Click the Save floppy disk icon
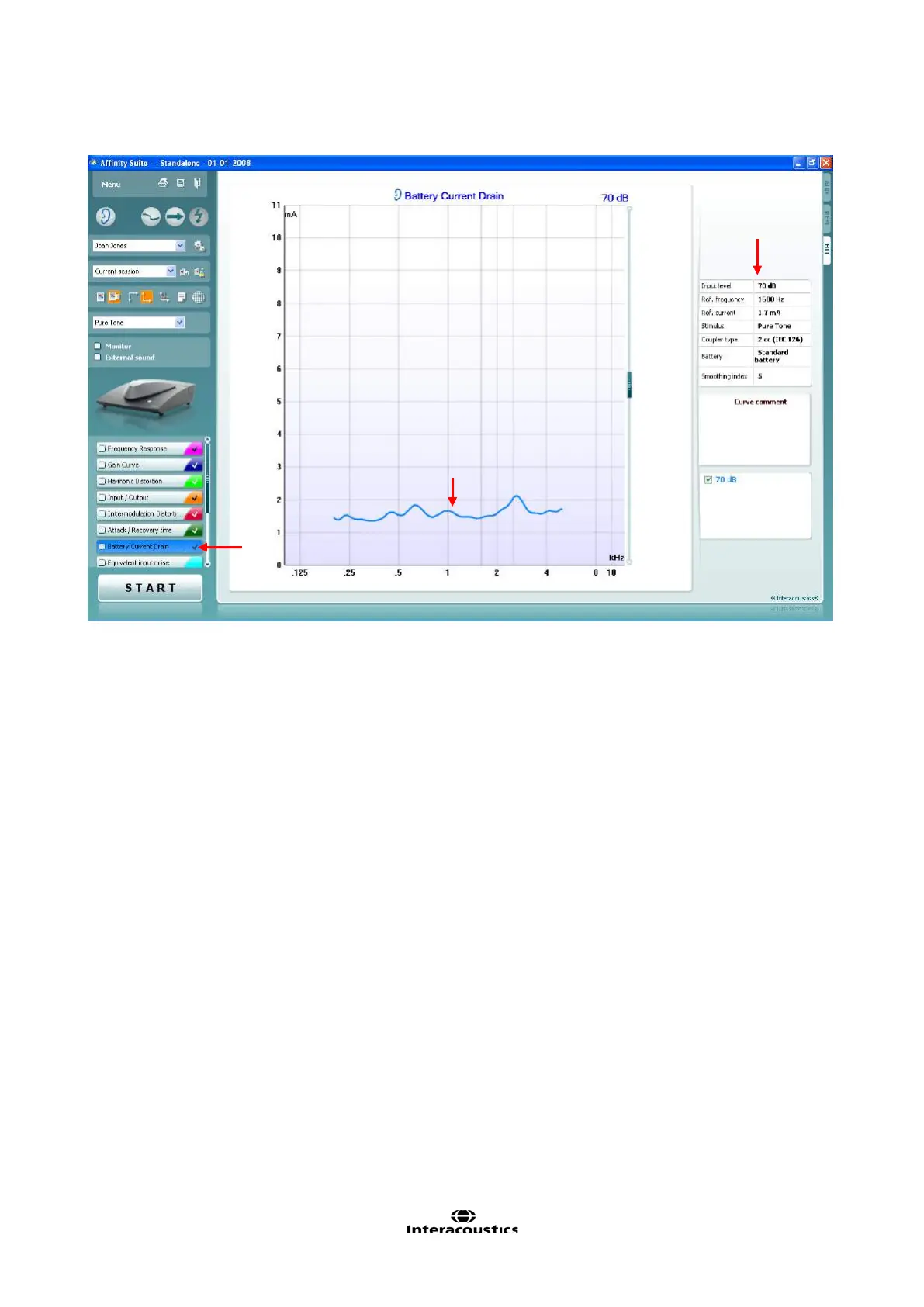The height and width of the screenshot is (1307, 924). (x=180, y=183)
